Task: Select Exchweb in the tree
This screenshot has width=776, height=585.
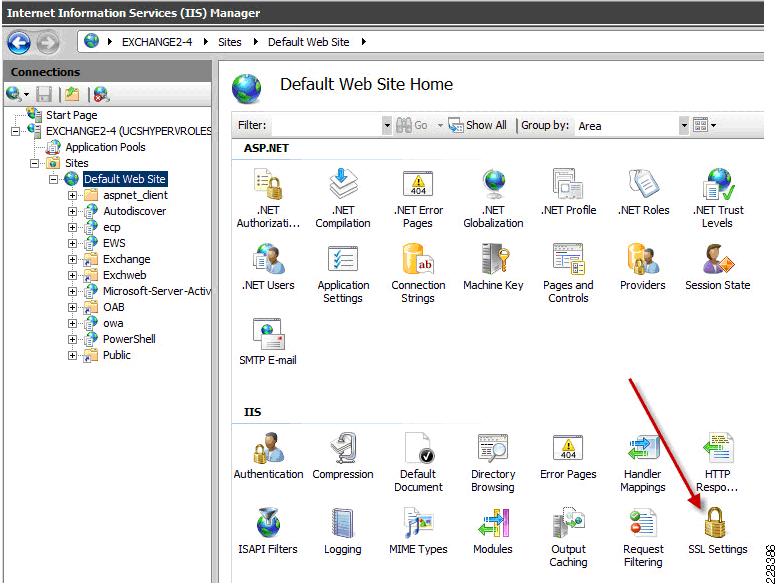Action: 124,275
